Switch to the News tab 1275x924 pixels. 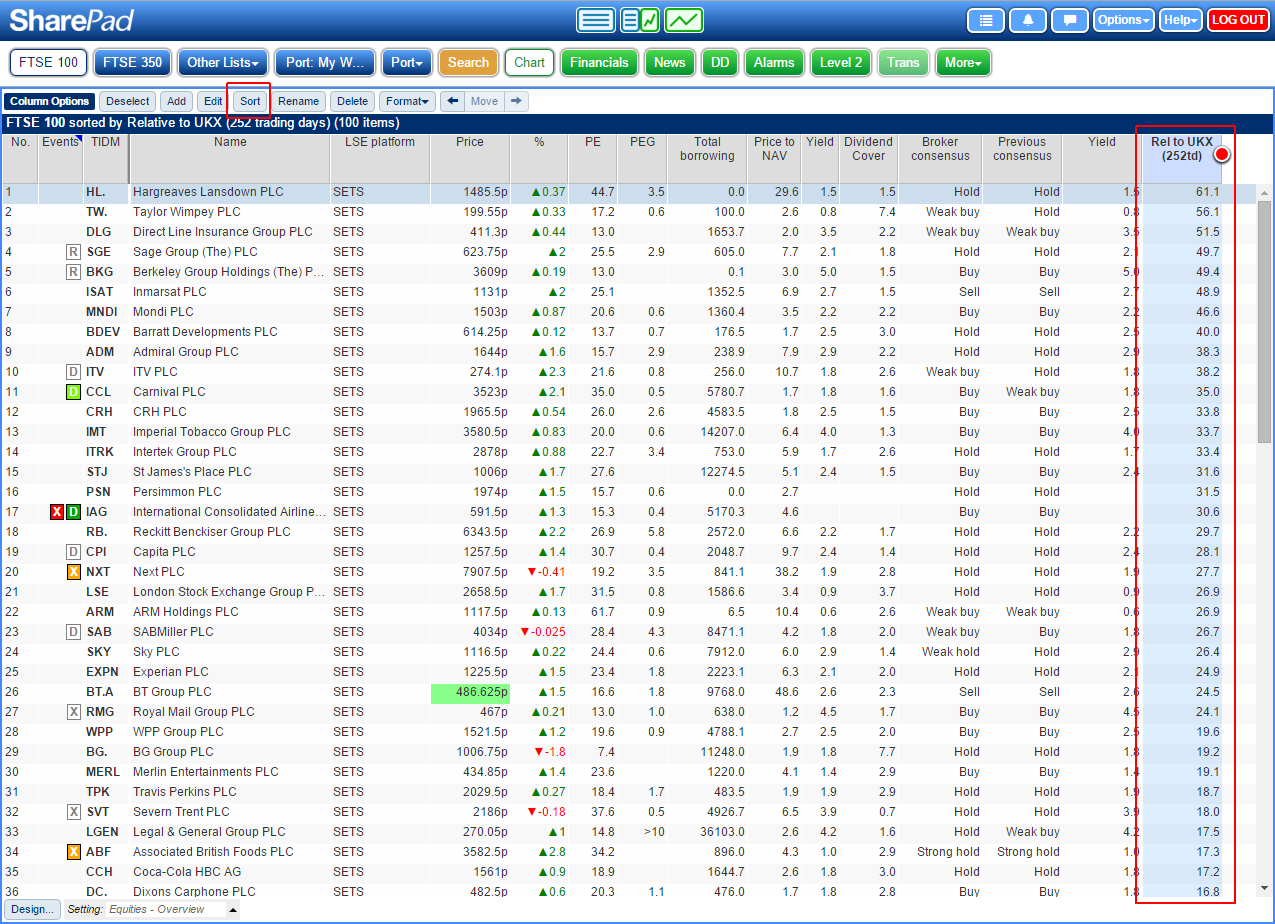click(670, 62)
